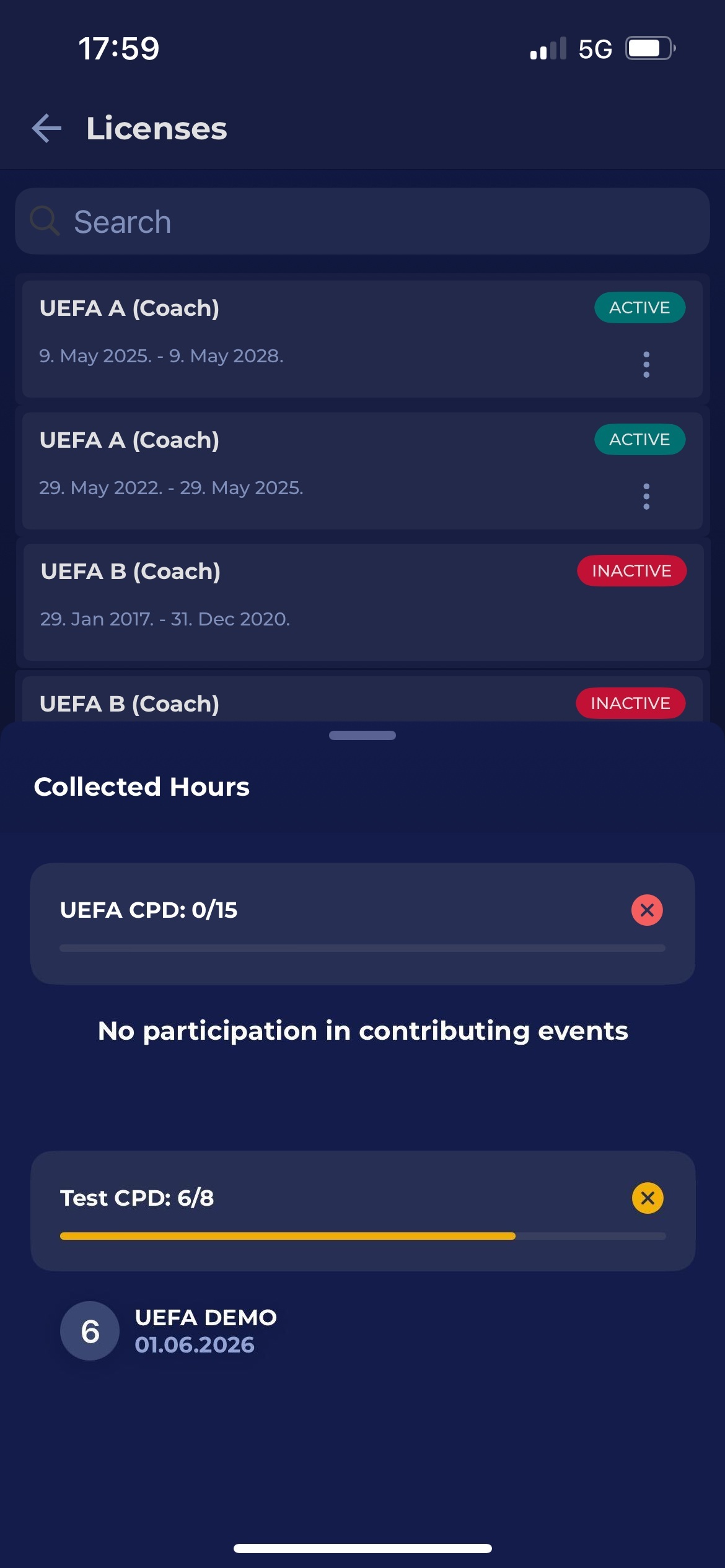Tap the ACTIVE badge on UEFA A 2022-2025 license
Image resolution: width=725 pixels, height=1568 pixels.
click(639, 440)
